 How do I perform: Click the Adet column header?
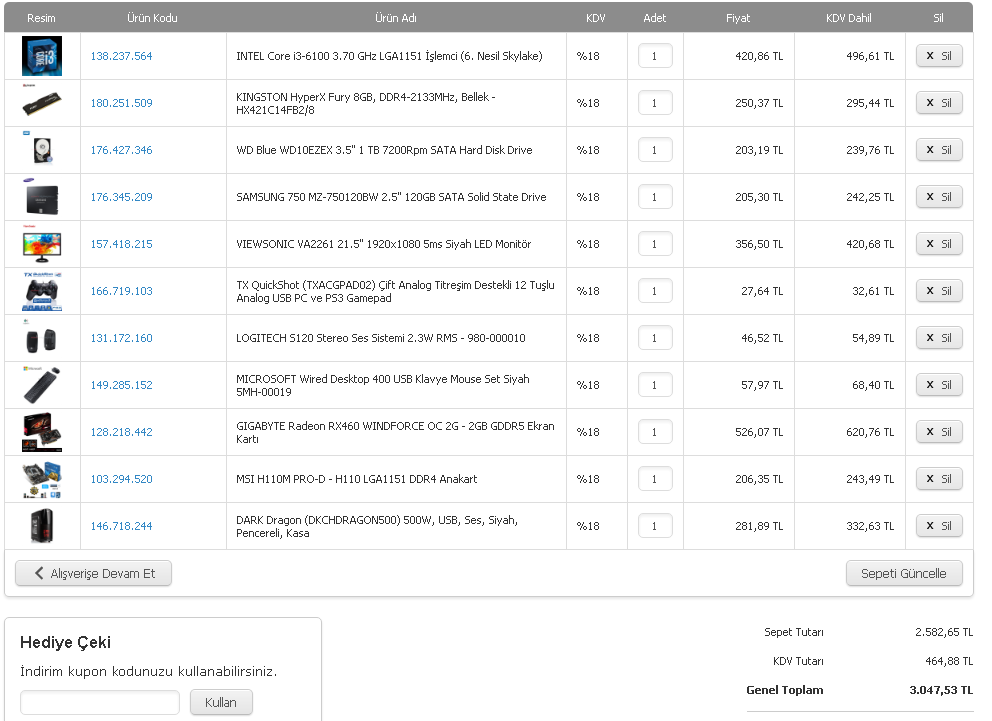pos(654,18)
